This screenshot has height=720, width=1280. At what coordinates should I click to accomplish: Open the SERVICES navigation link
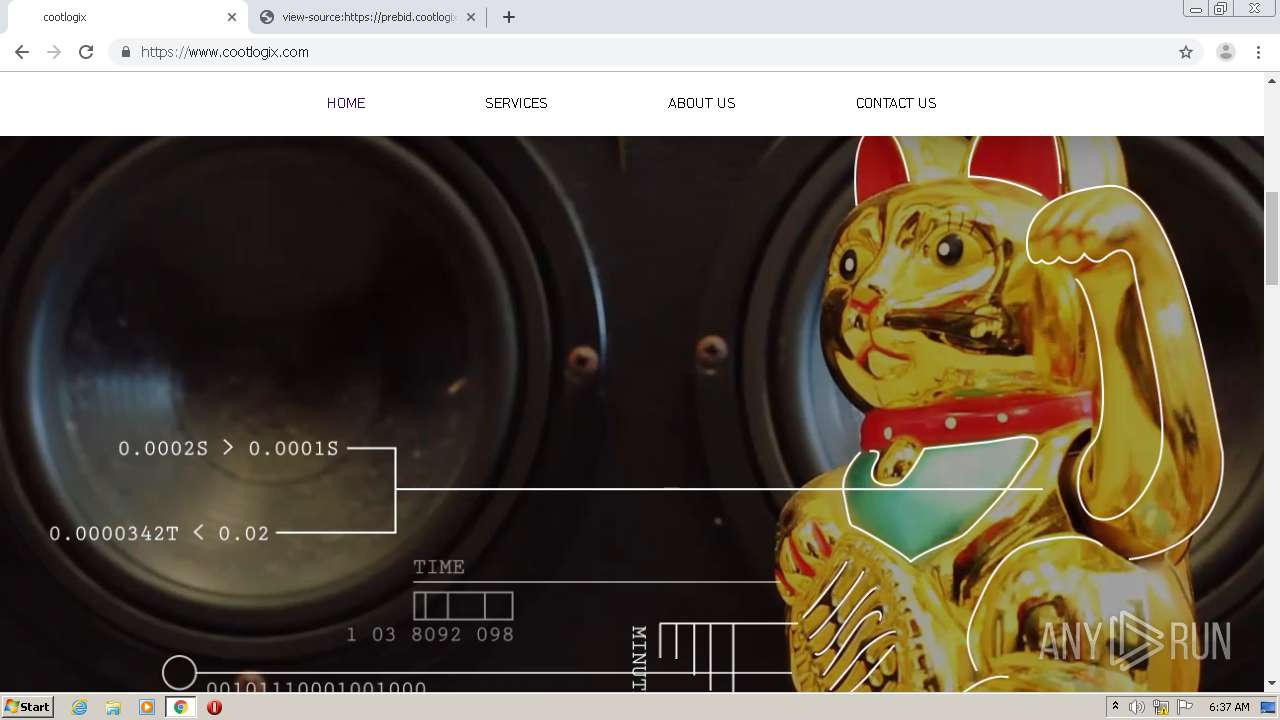click(x=516, y=103)
